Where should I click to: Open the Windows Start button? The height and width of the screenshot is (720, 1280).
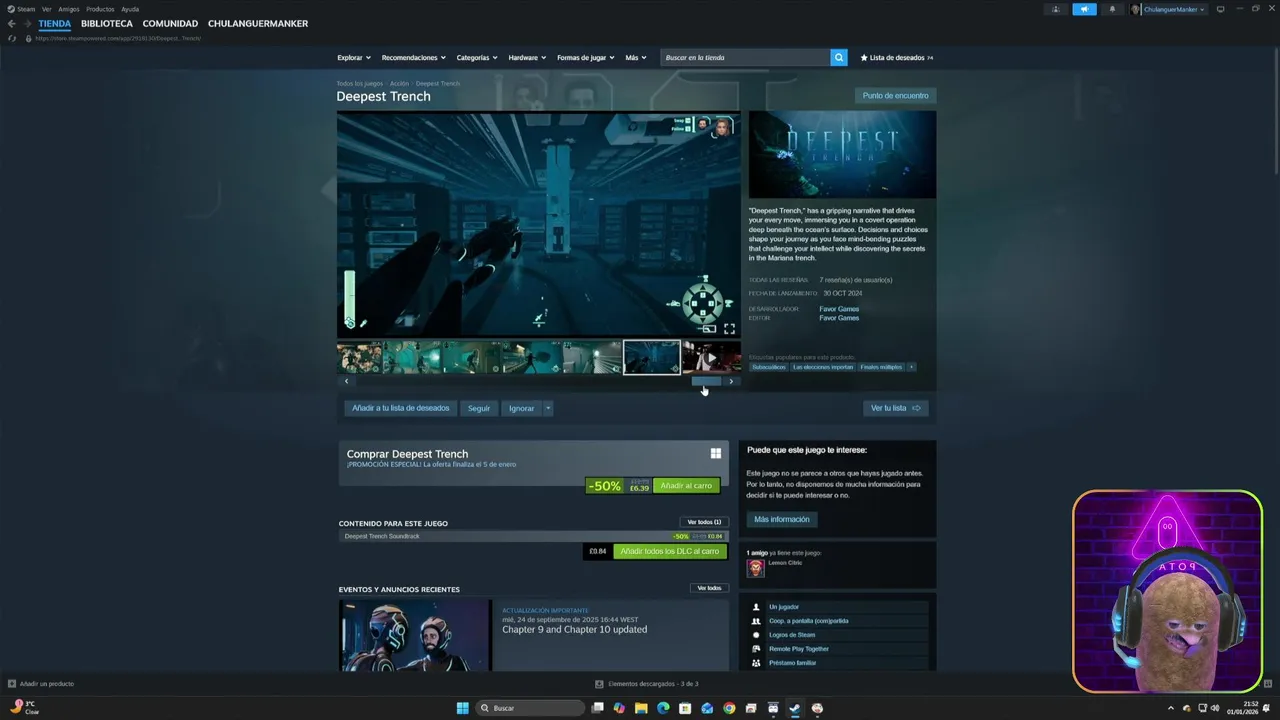click(x=463, y=708)
